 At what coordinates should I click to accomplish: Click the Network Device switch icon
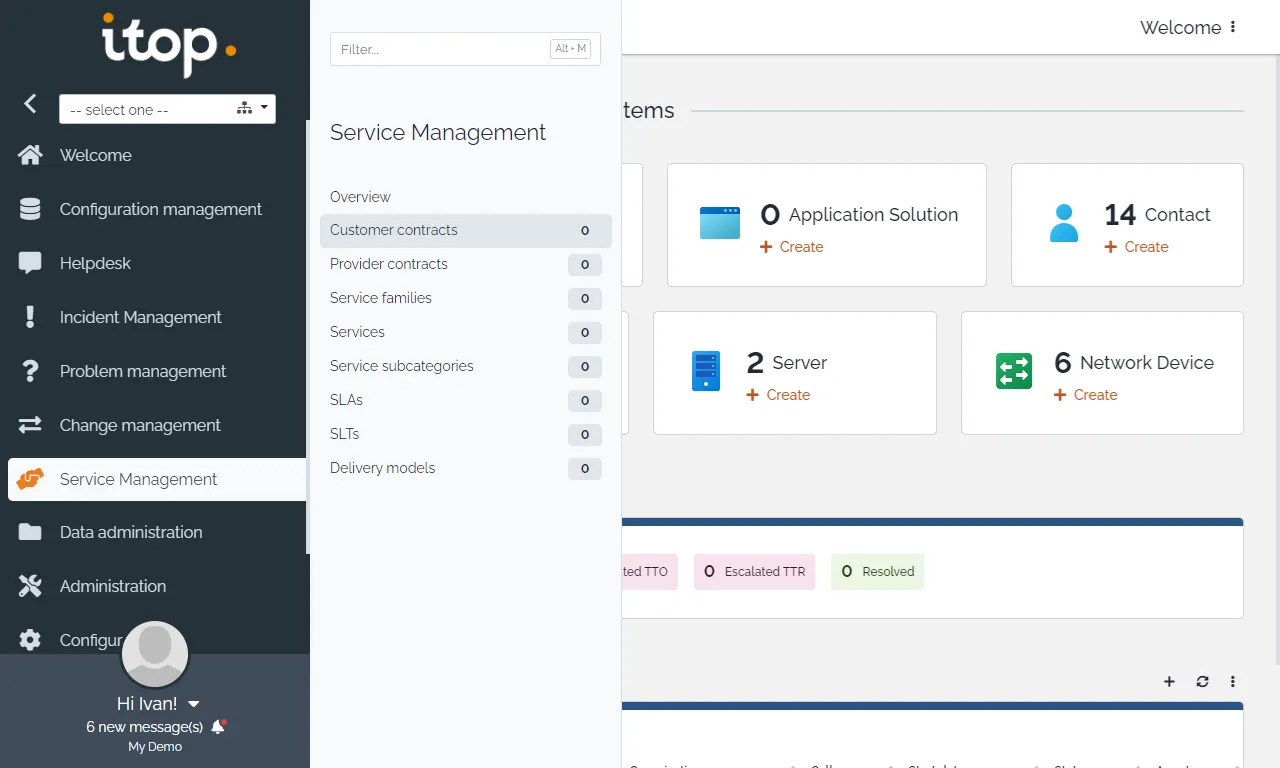click(x=1014, y=371)
